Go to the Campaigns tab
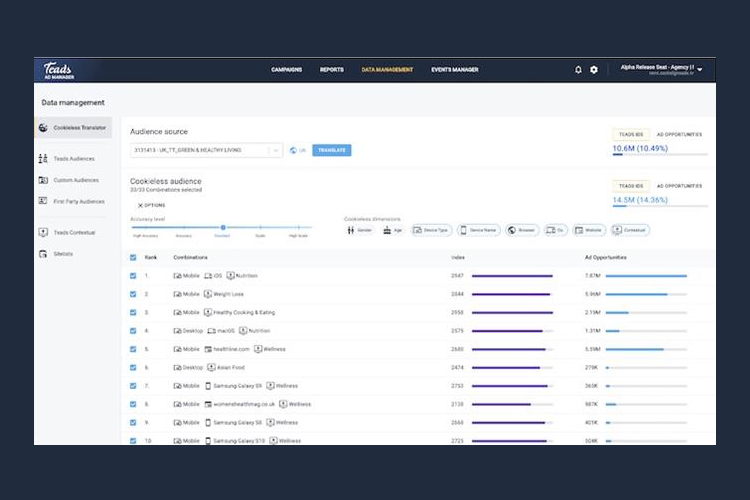The width and height of the screenshot is (750, 500). (x=288, y=70)
